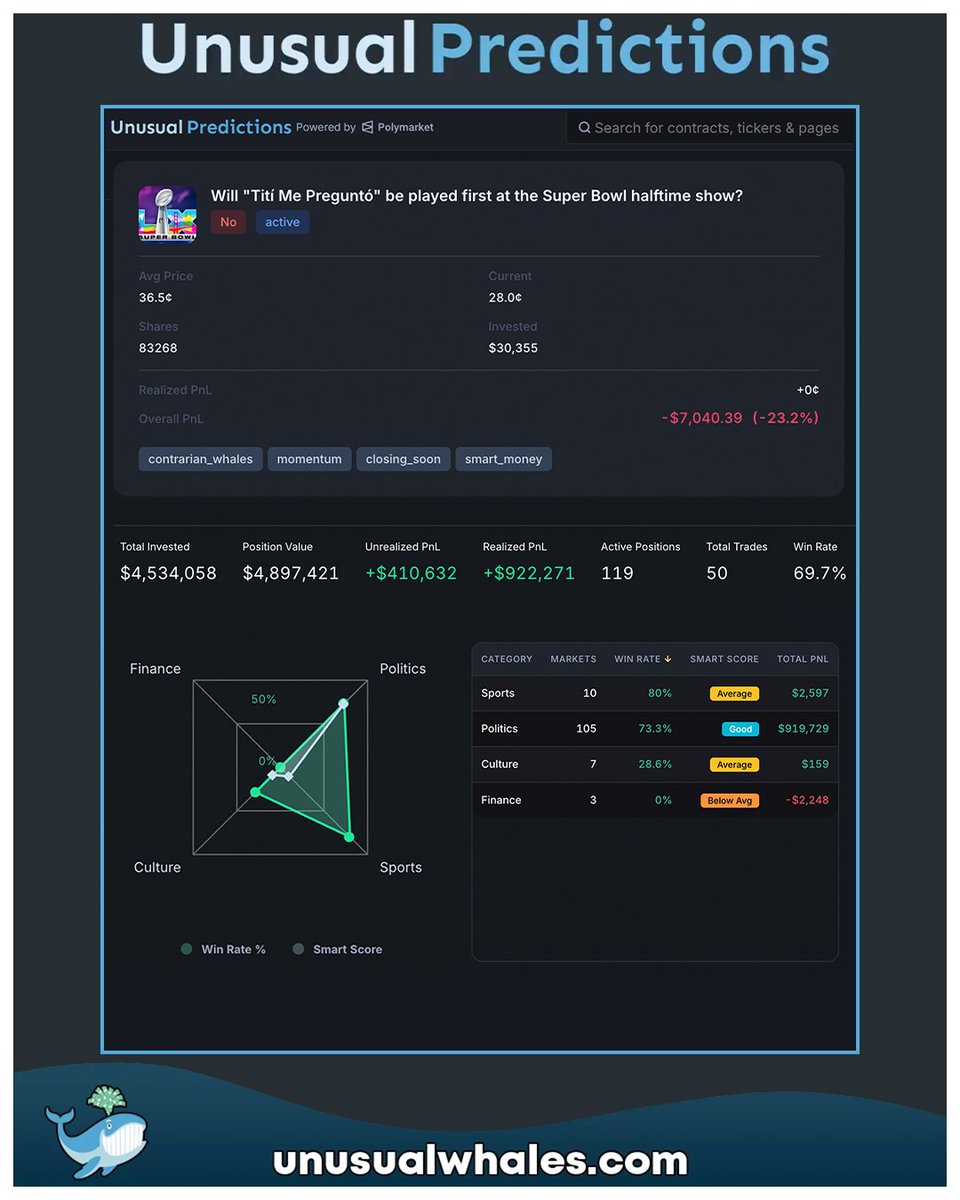Click the Unusual Predictions logo text
The width and height of the screenshot is (960, 1200).
point(201,127)
